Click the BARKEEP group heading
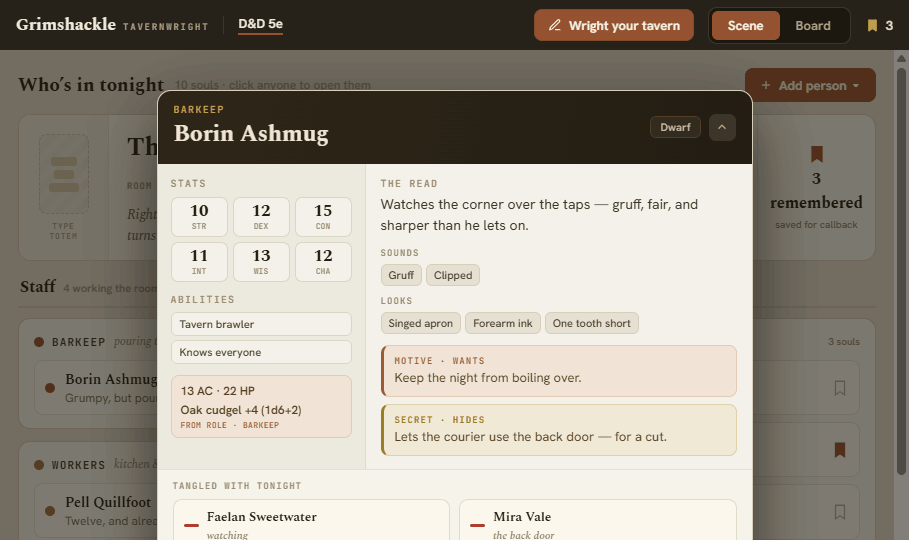Viewport: 909px width, 540px height. 78,342
